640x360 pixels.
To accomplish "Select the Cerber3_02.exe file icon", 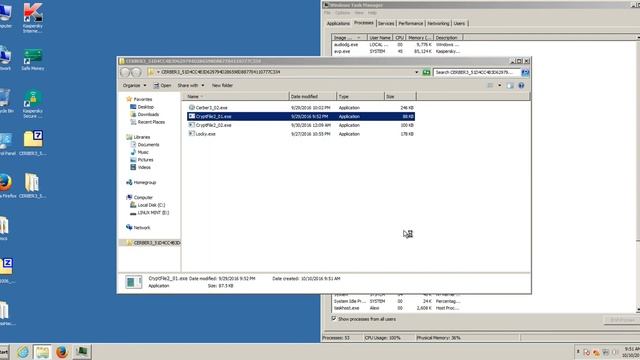I will point(191,107).
